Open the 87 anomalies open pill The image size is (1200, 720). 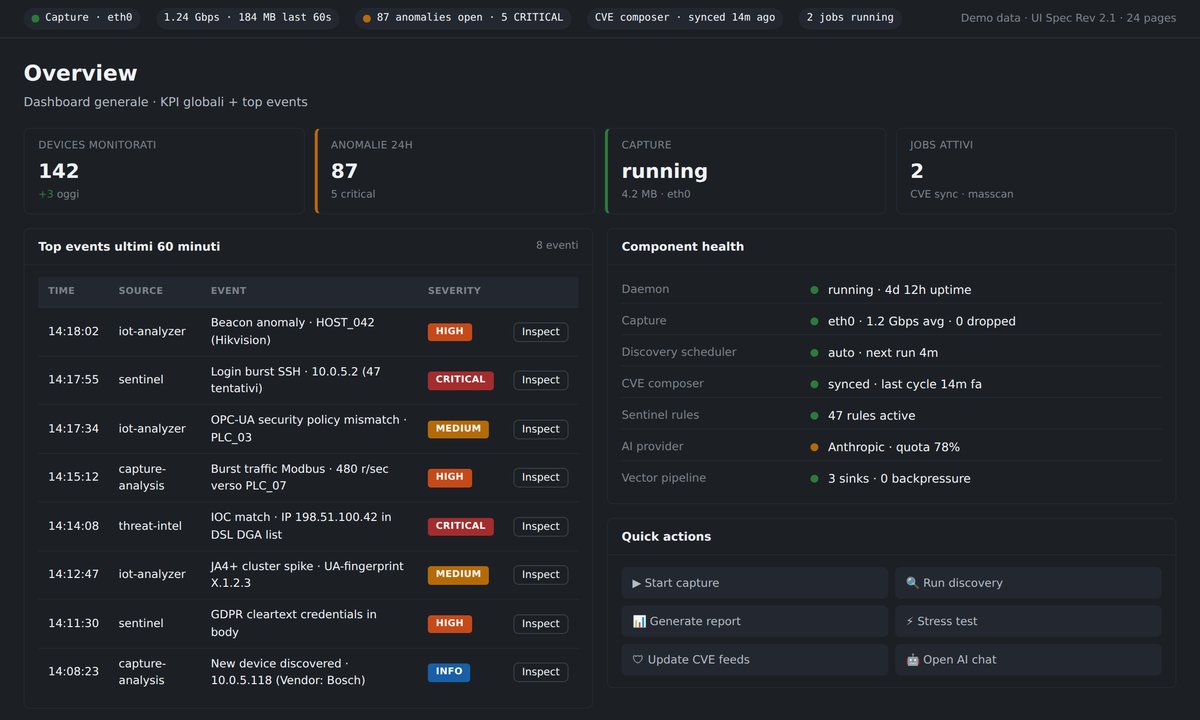point(464,18)
